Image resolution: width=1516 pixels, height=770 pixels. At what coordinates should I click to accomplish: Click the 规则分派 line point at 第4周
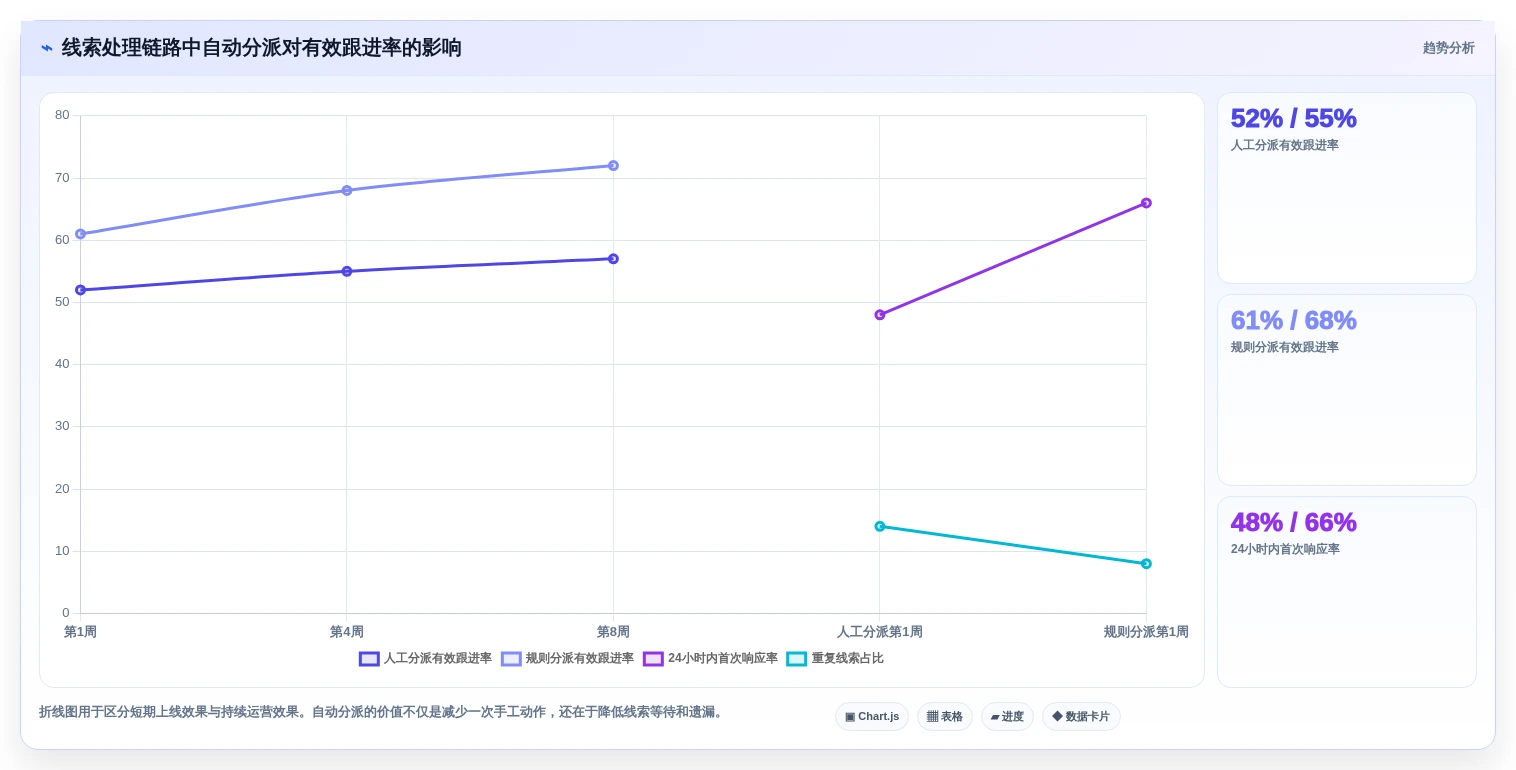(347, 190)
